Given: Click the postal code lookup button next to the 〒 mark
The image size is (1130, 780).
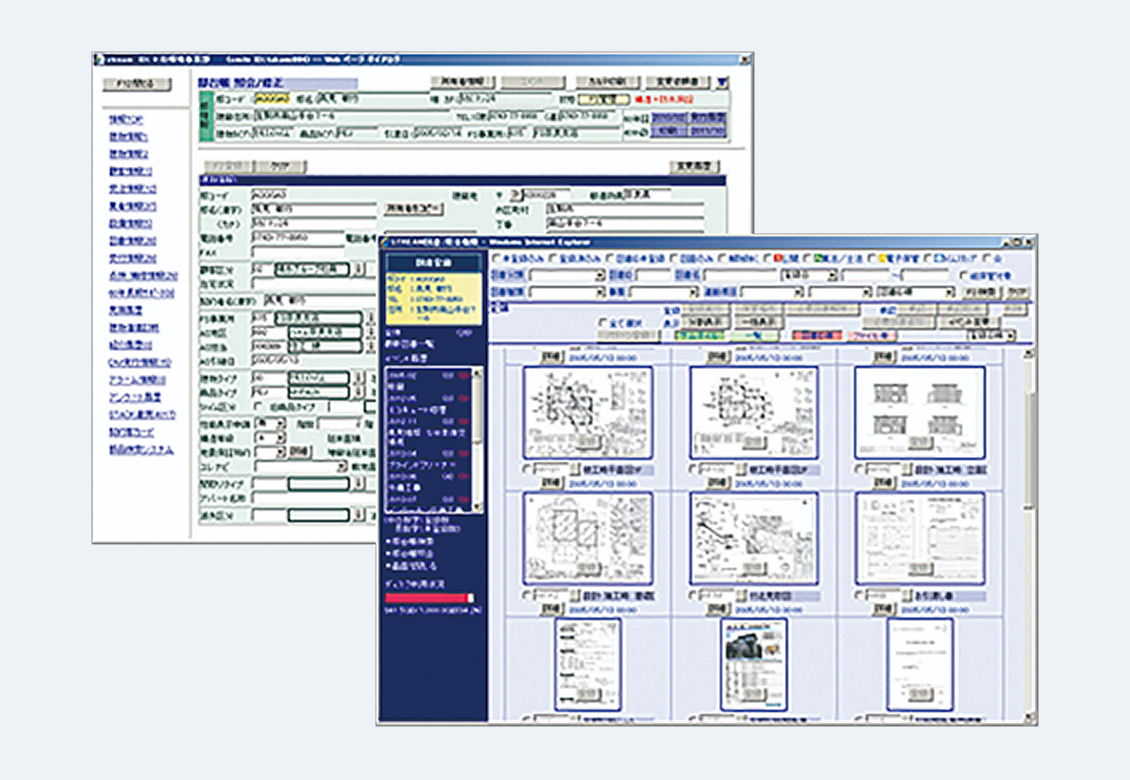Looking at the screenshot, I should (x=515, y=195).
